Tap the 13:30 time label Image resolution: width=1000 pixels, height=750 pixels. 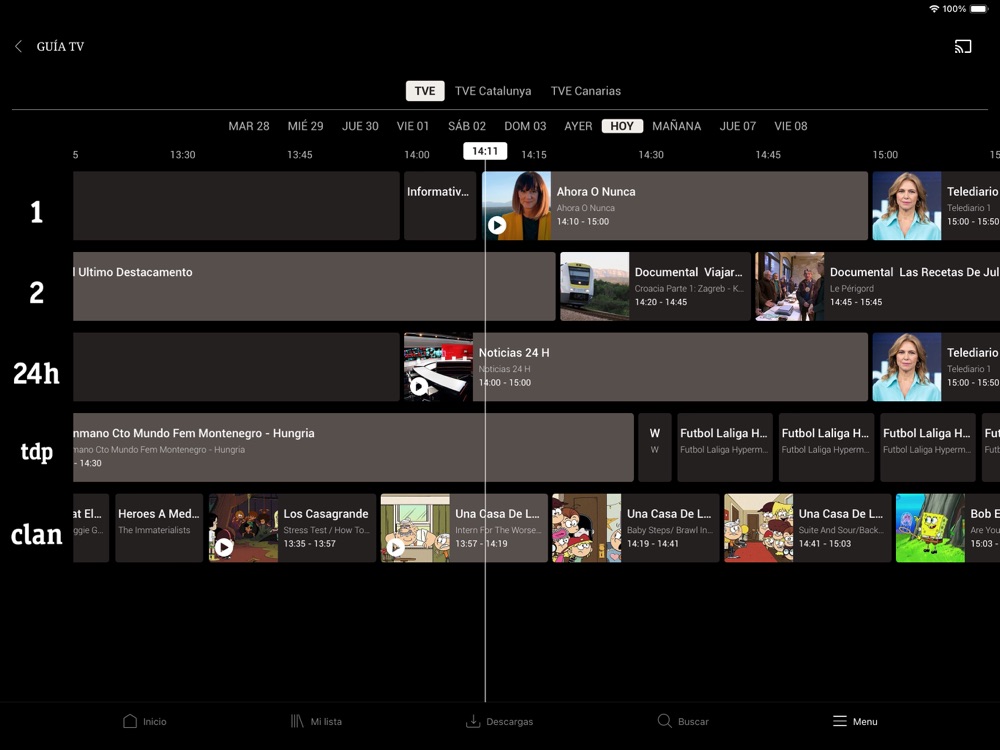point(182,154)
